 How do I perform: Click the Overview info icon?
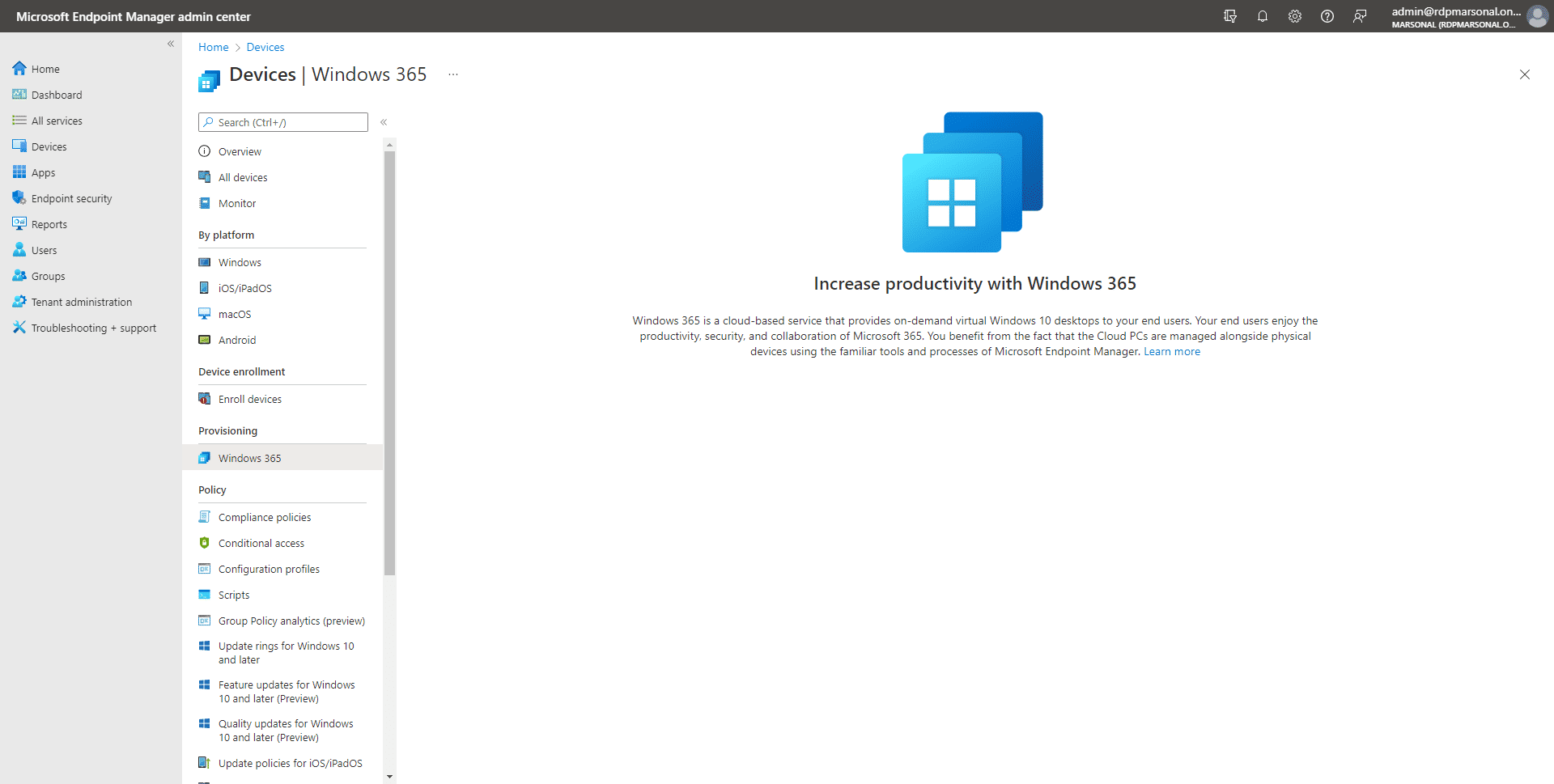tap(205, 151)
